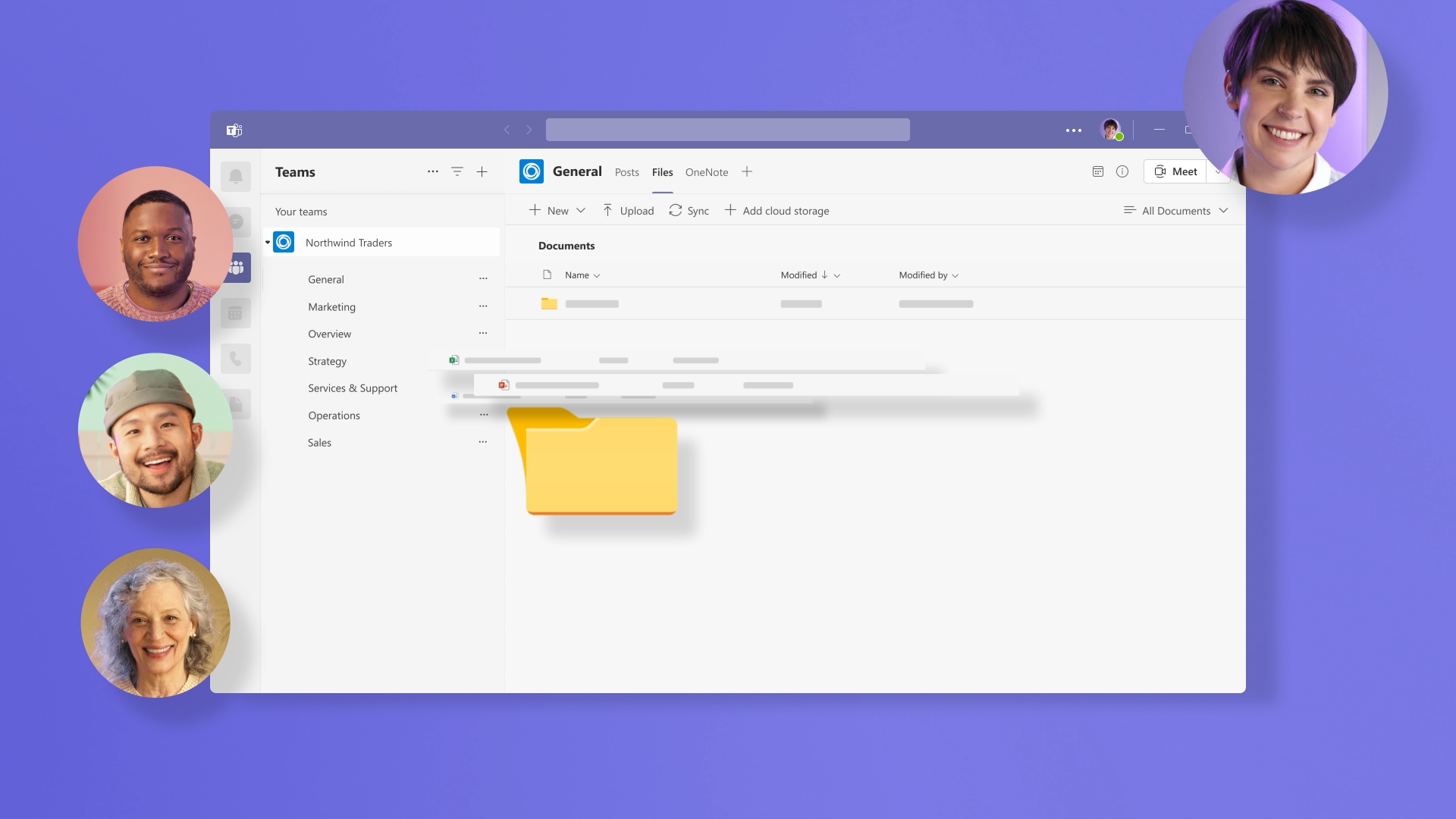Open the profile avatar in title bar
The width and height of the screenshot is (1456, 819).
pyautogui.click(x=1112, y=130)
